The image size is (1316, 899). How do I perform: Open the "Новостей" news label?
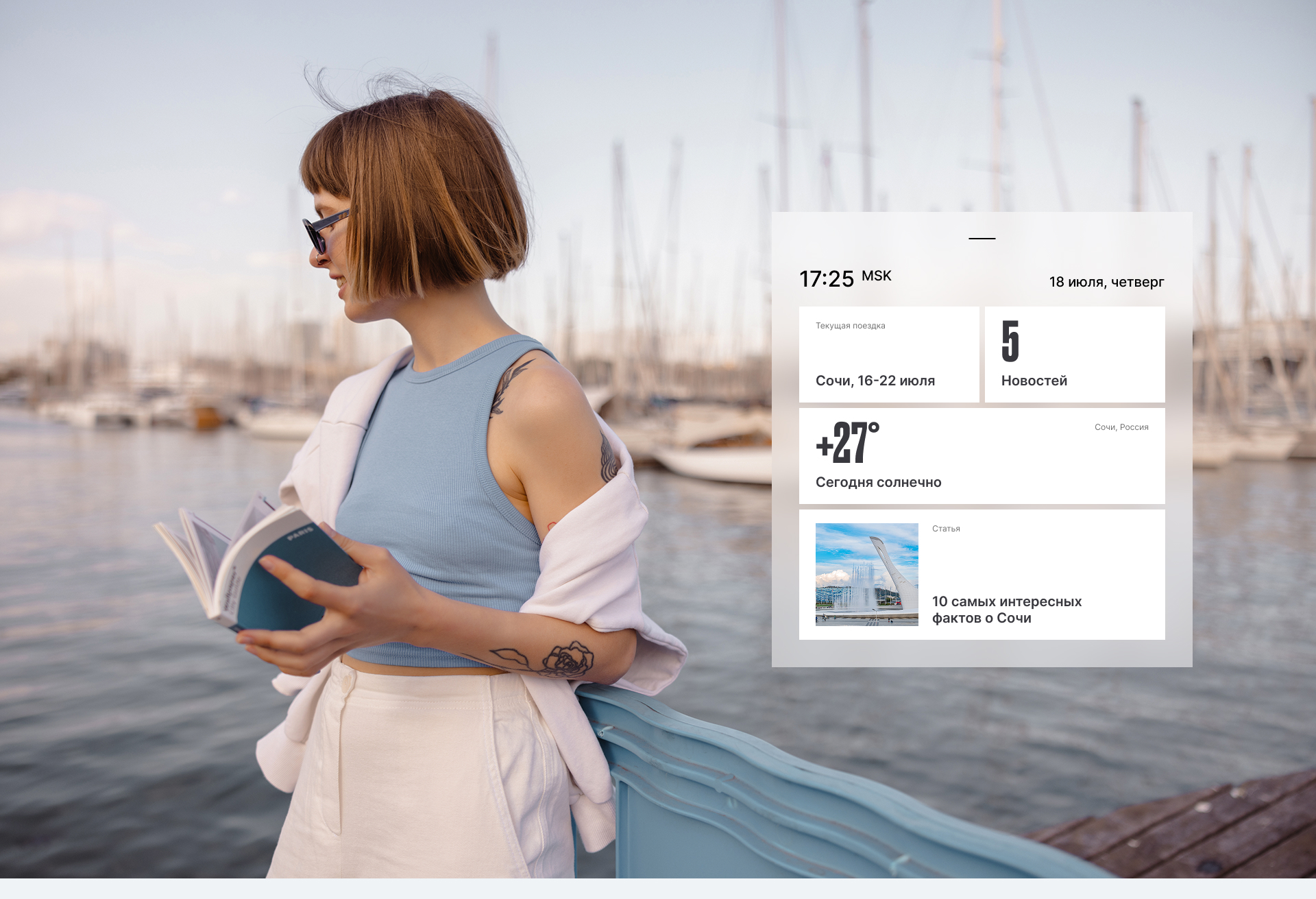(x=1034, y=381)
